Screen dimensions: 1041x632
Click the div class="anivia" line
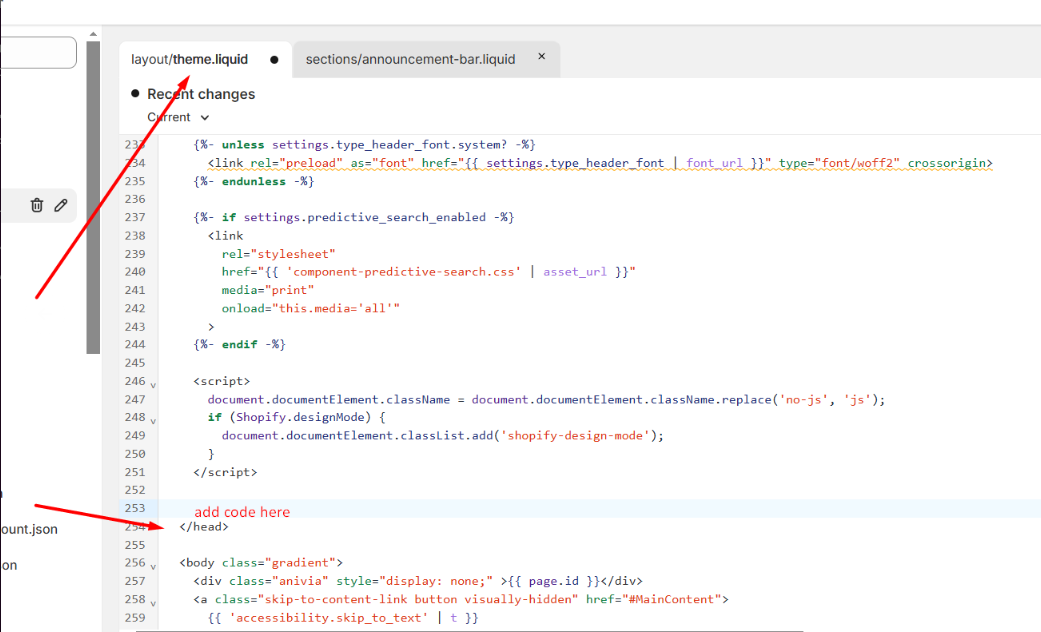click(418, 581)
